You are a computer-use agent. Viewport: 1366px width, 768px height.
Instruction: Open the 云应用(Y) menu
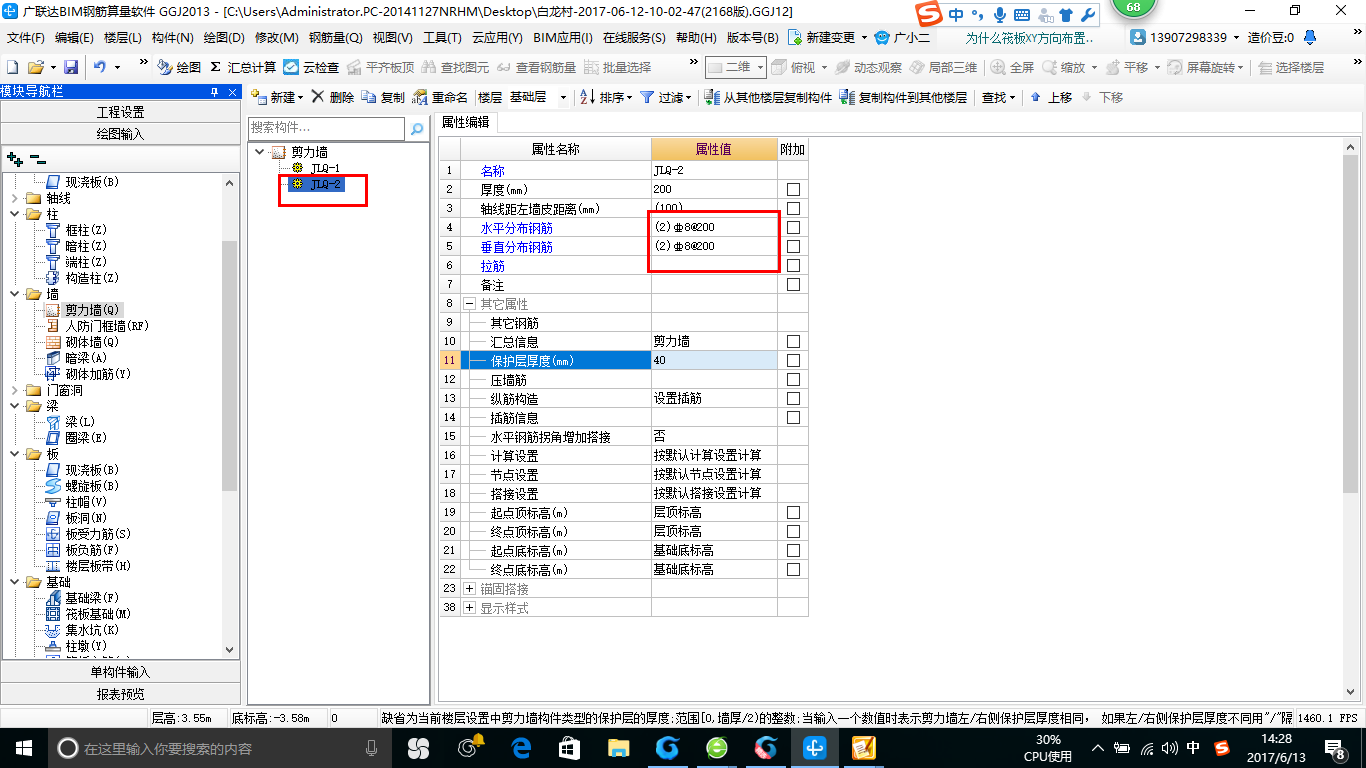497,38
